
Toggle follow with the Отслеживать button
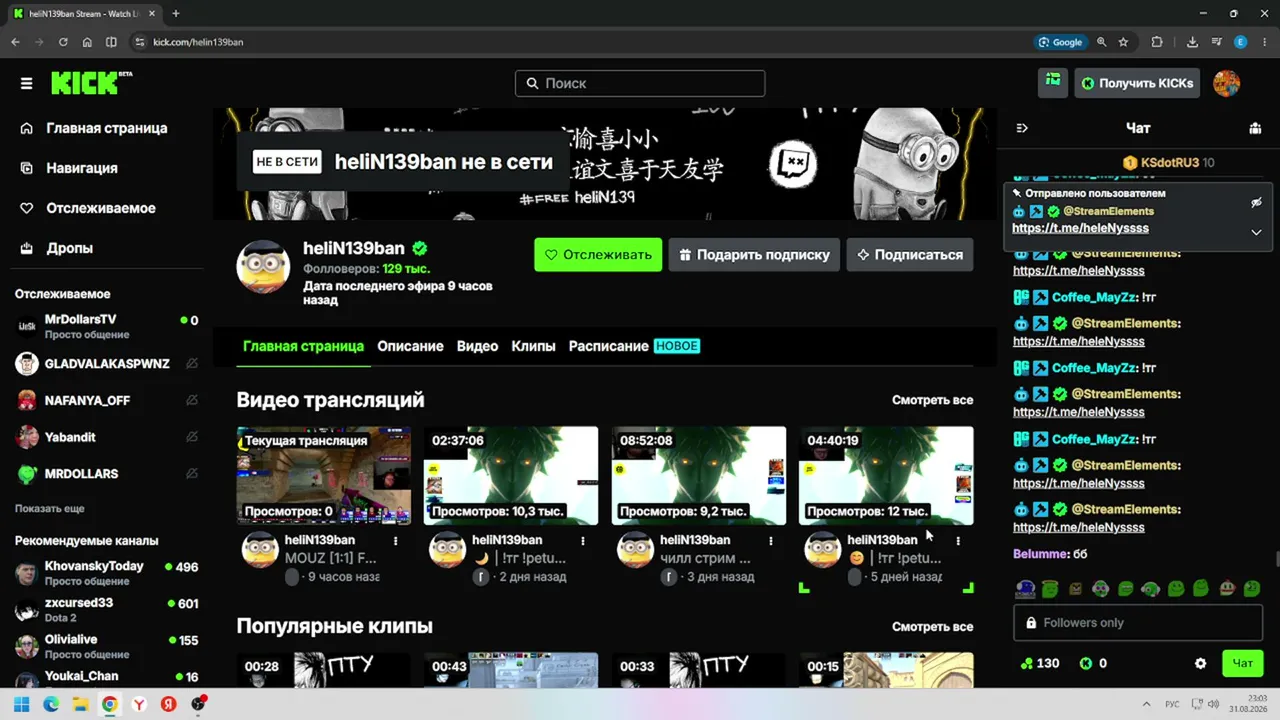click(598, 255)
